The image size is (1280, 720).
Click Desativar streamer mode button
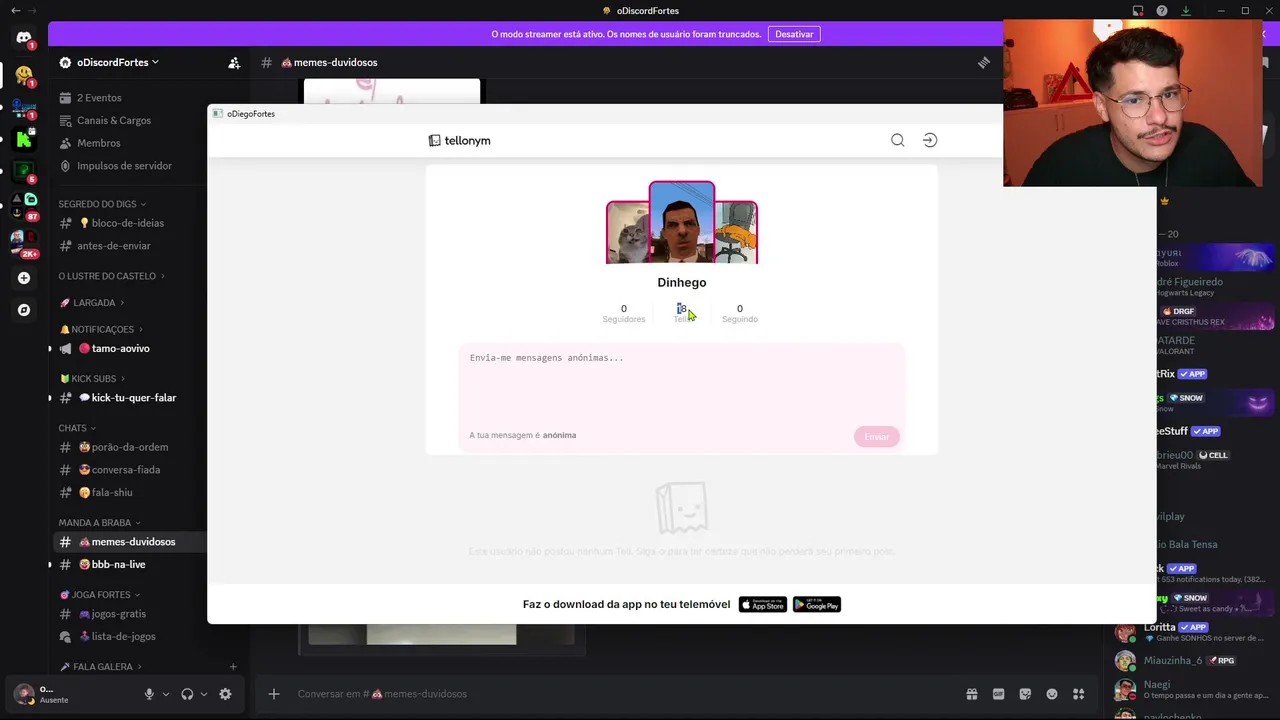coord(794,34)
